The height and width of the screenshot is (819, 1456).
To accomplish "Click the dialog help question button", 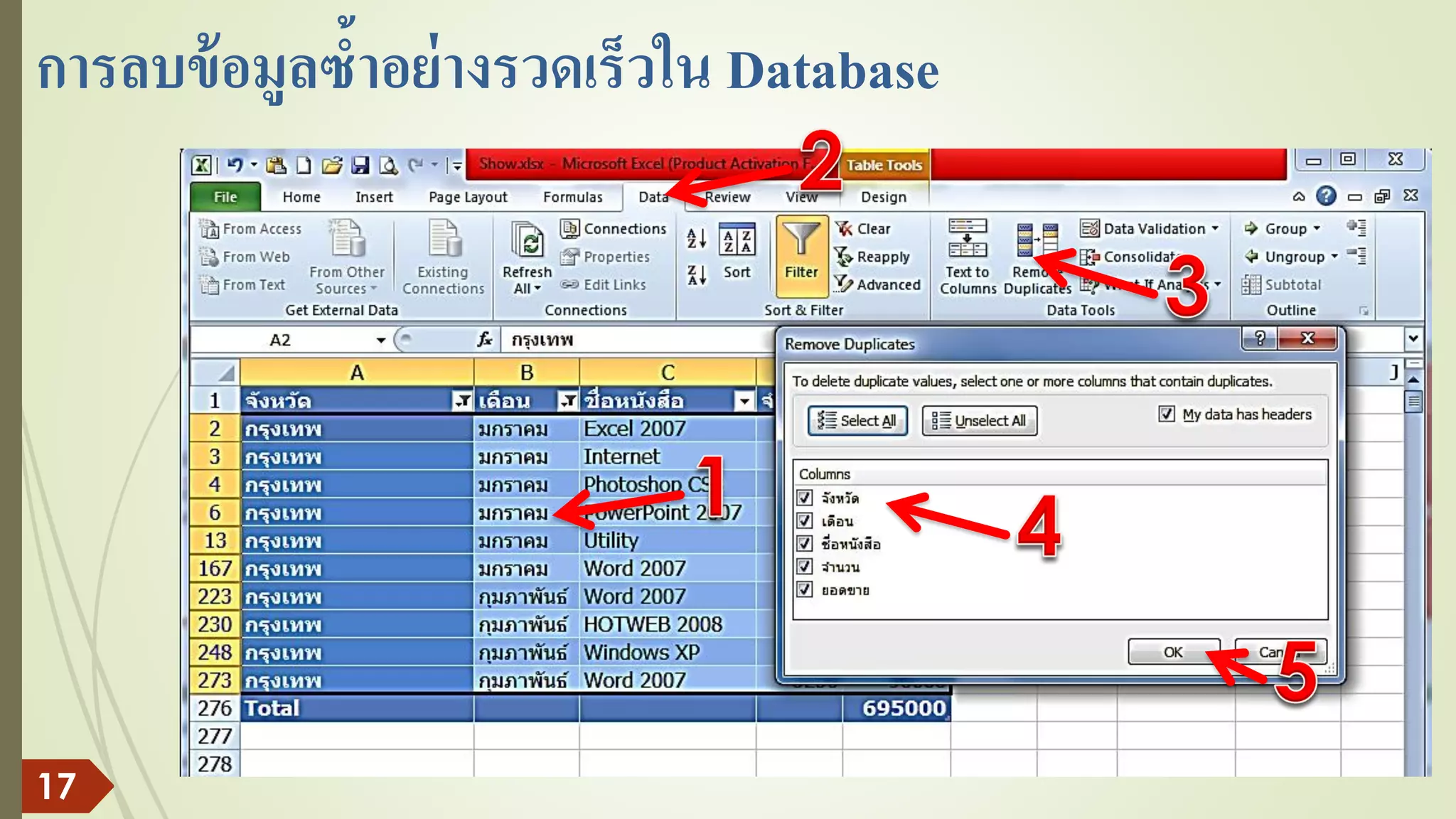I will point(1259,338).
